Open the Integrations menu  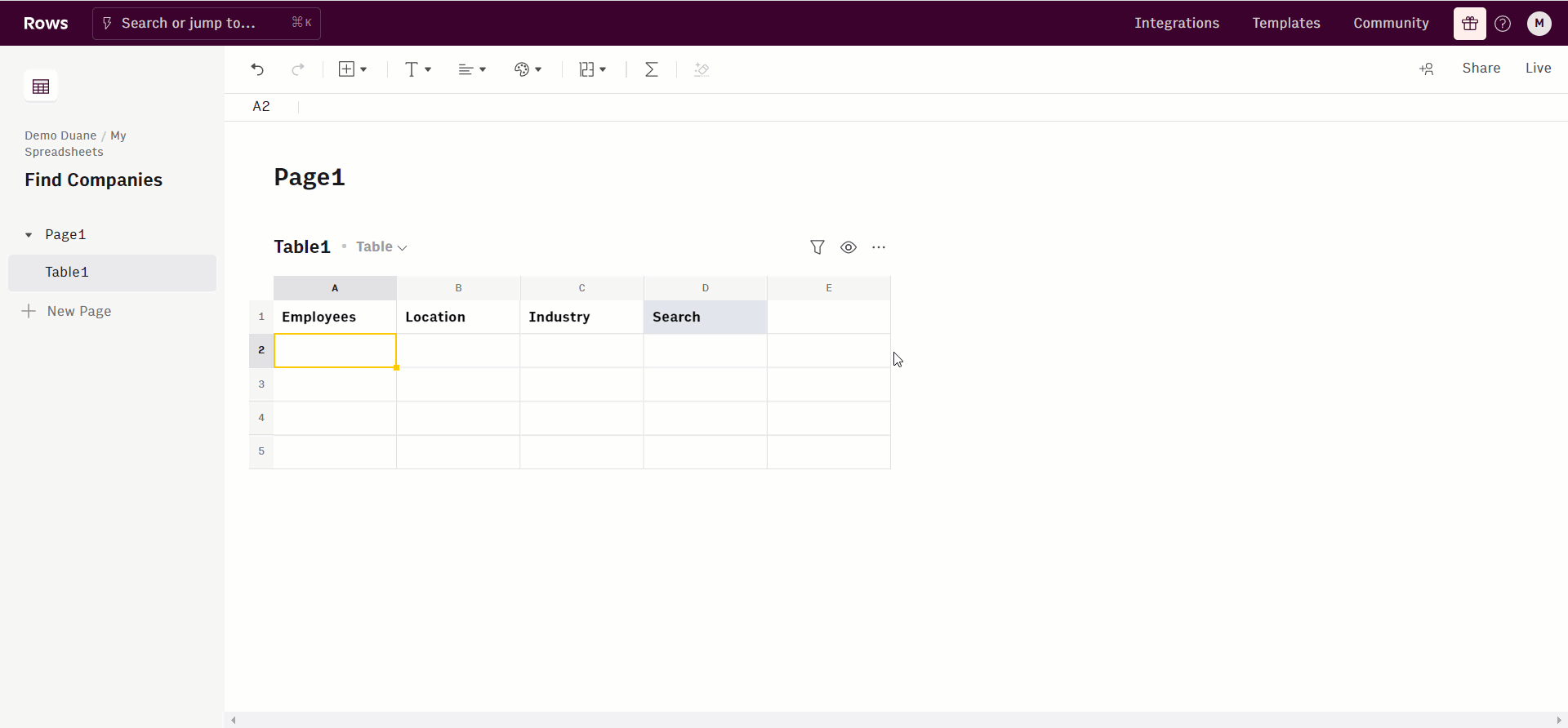[1177, 23]
